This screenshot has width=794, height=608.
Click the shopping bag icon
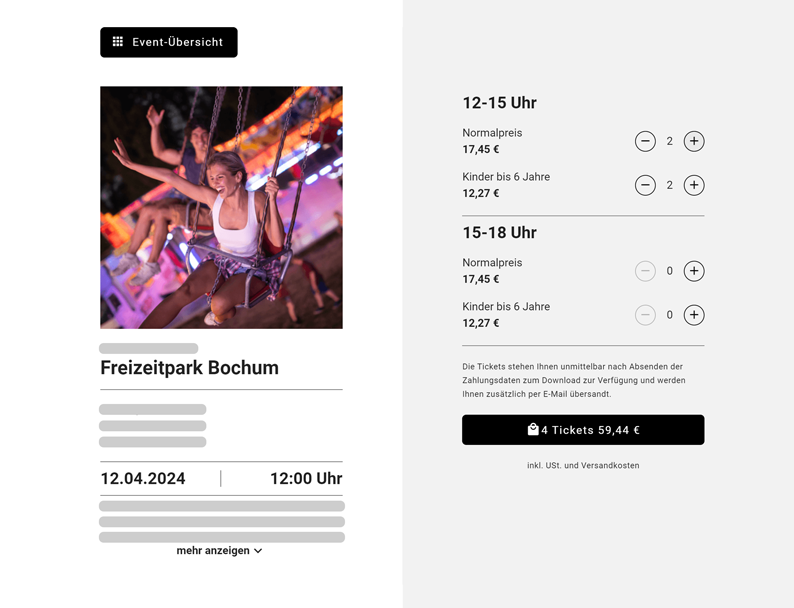coord(533,429)
